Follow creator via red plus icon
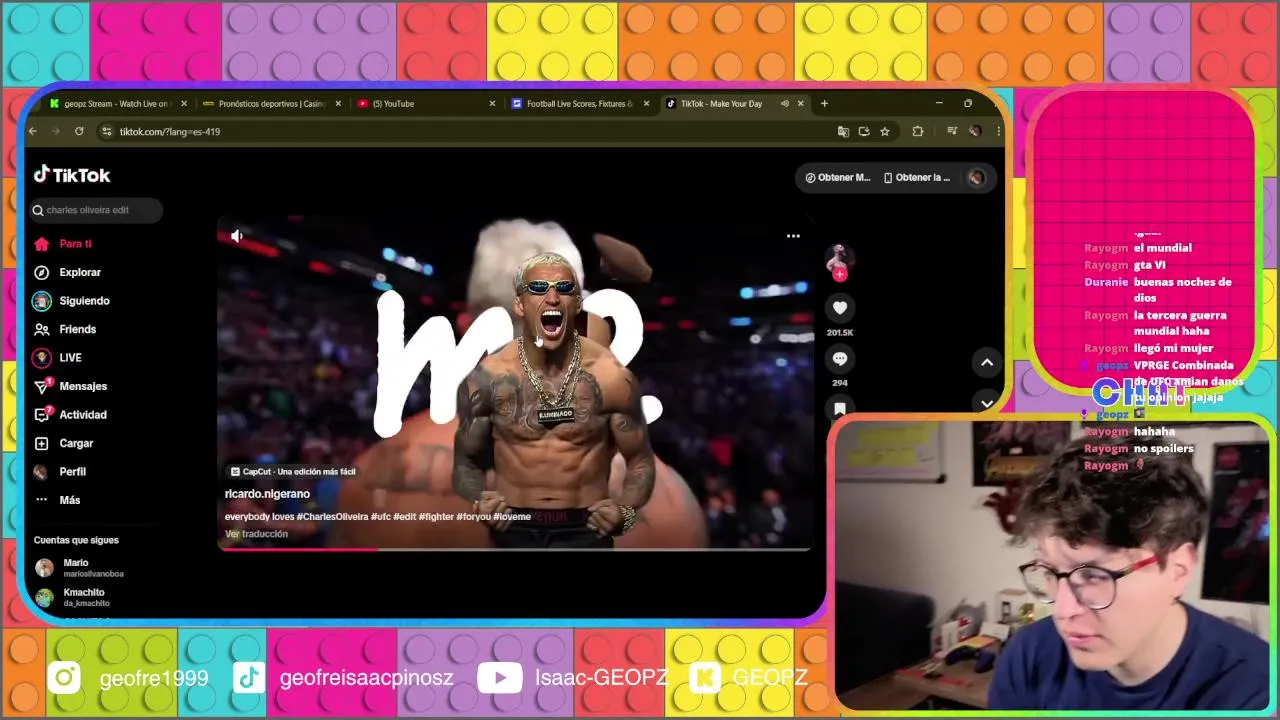The height and width of the screenshot is (720, 1280). [x=840, y=275]
